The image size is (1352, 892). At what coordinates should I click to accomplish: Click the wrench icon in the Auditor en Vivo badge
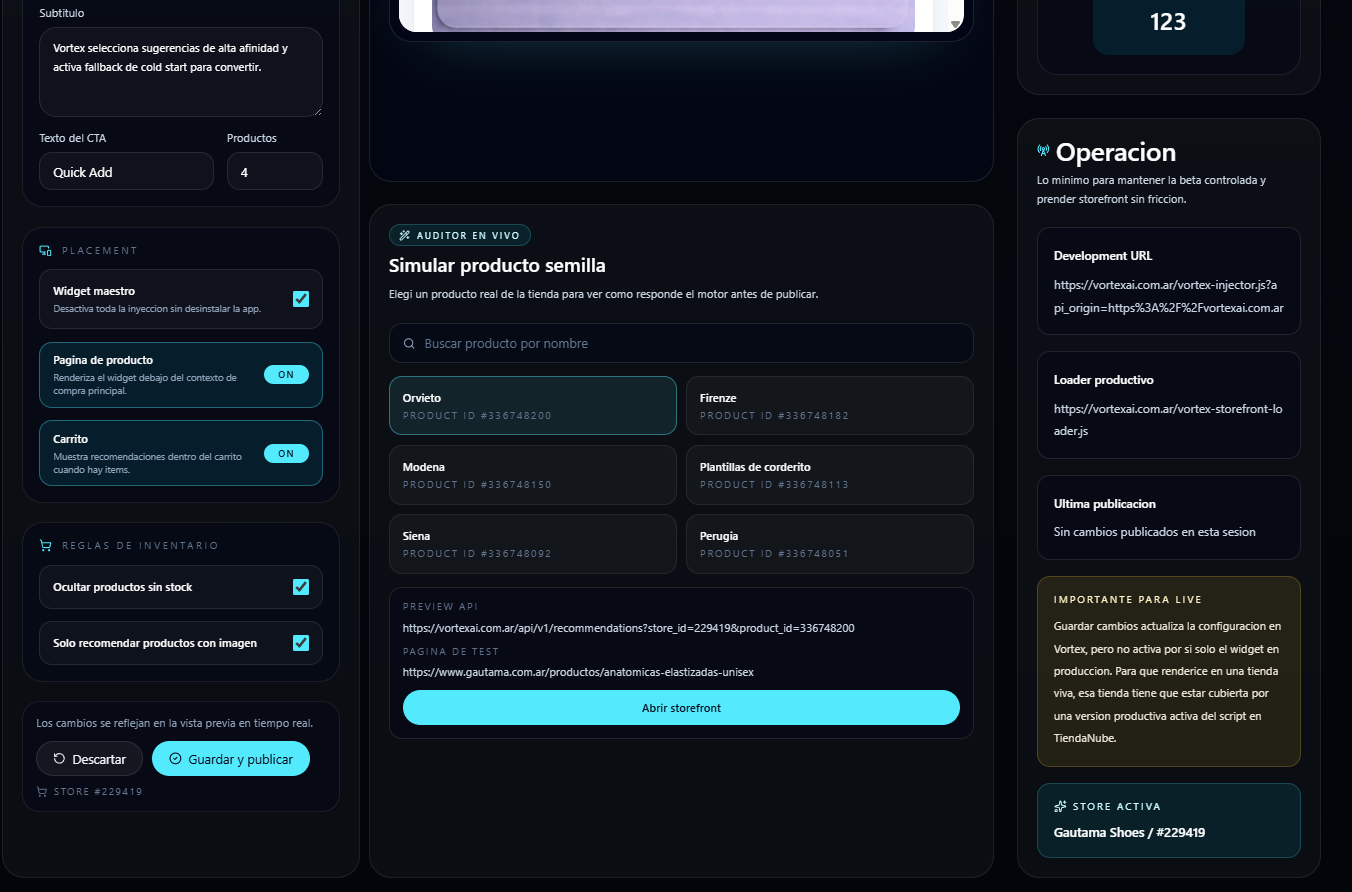pos(404,235)
